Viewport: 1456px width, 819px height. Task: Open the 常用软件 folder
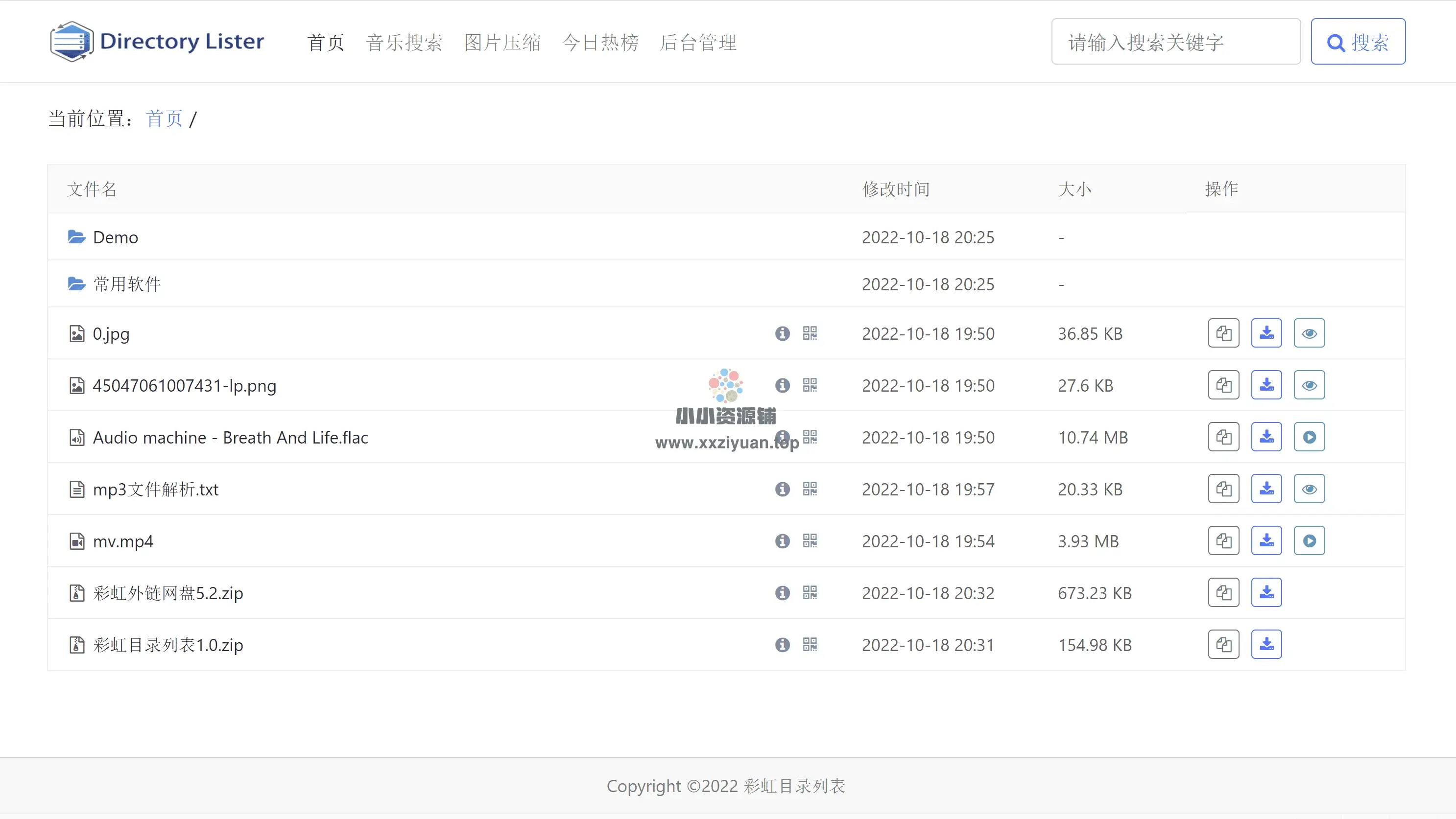point(127,284)
